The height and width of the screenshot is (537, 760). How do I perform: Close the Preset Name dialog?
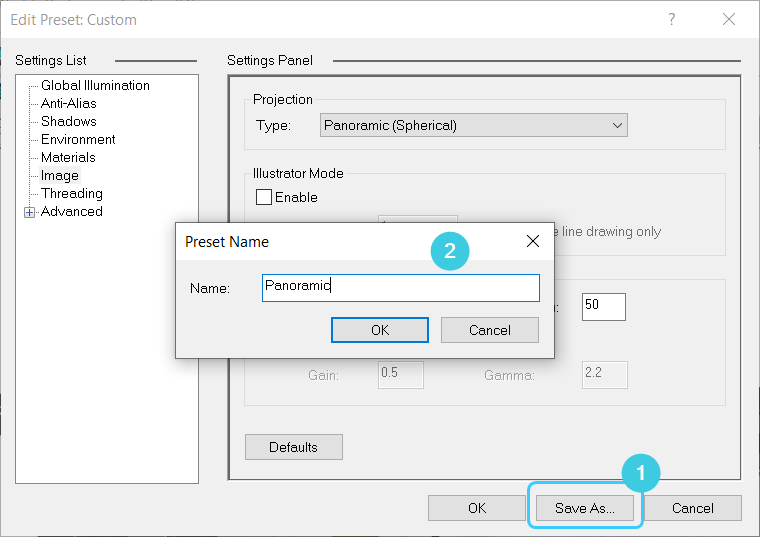coord(533,241)
